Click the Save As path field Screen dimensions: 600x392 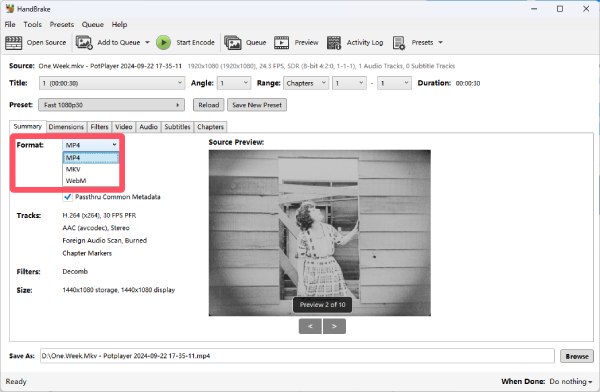click(297, 356)
